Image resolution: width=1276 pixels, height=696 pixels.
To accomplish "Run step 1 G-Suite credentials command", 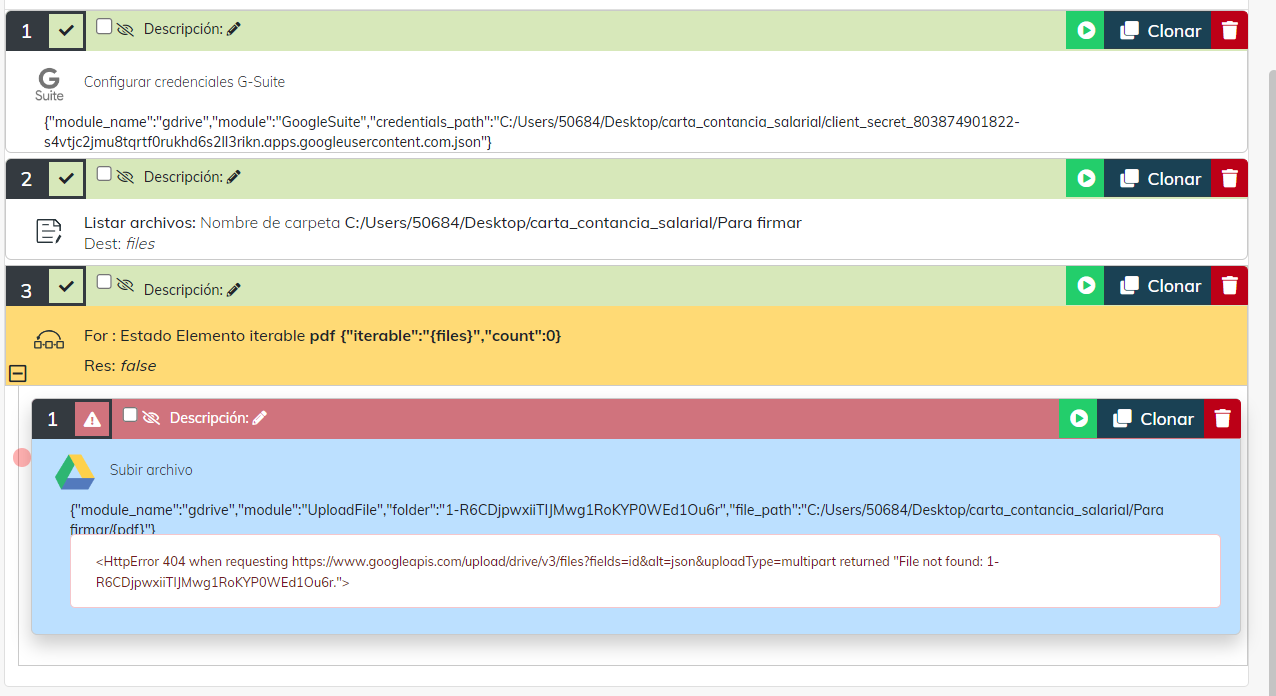I will pyautogui.click(x=1085, y=31).
